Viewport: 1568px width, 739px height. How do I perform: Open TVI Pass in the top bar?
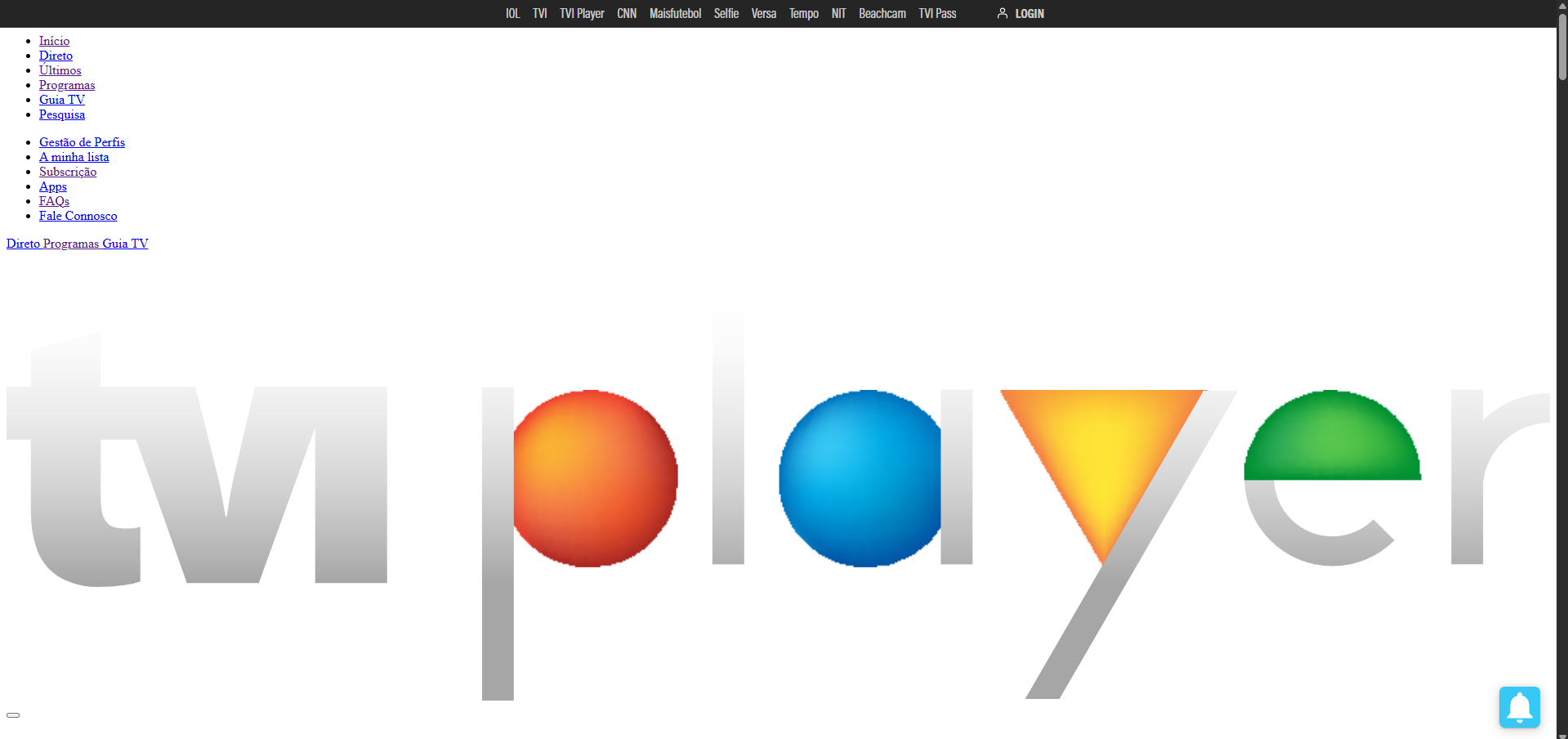(x=937, y=14)
